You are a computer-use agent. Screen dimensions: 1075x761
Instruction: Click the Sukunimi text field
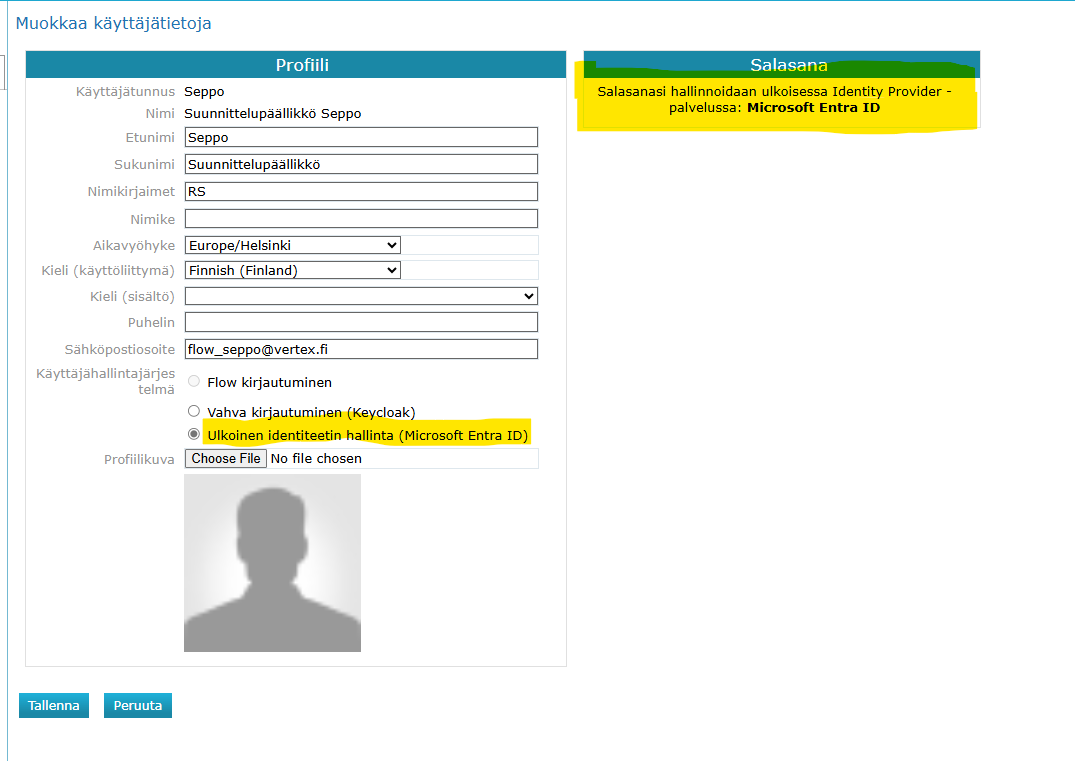(x=361, y=164)
